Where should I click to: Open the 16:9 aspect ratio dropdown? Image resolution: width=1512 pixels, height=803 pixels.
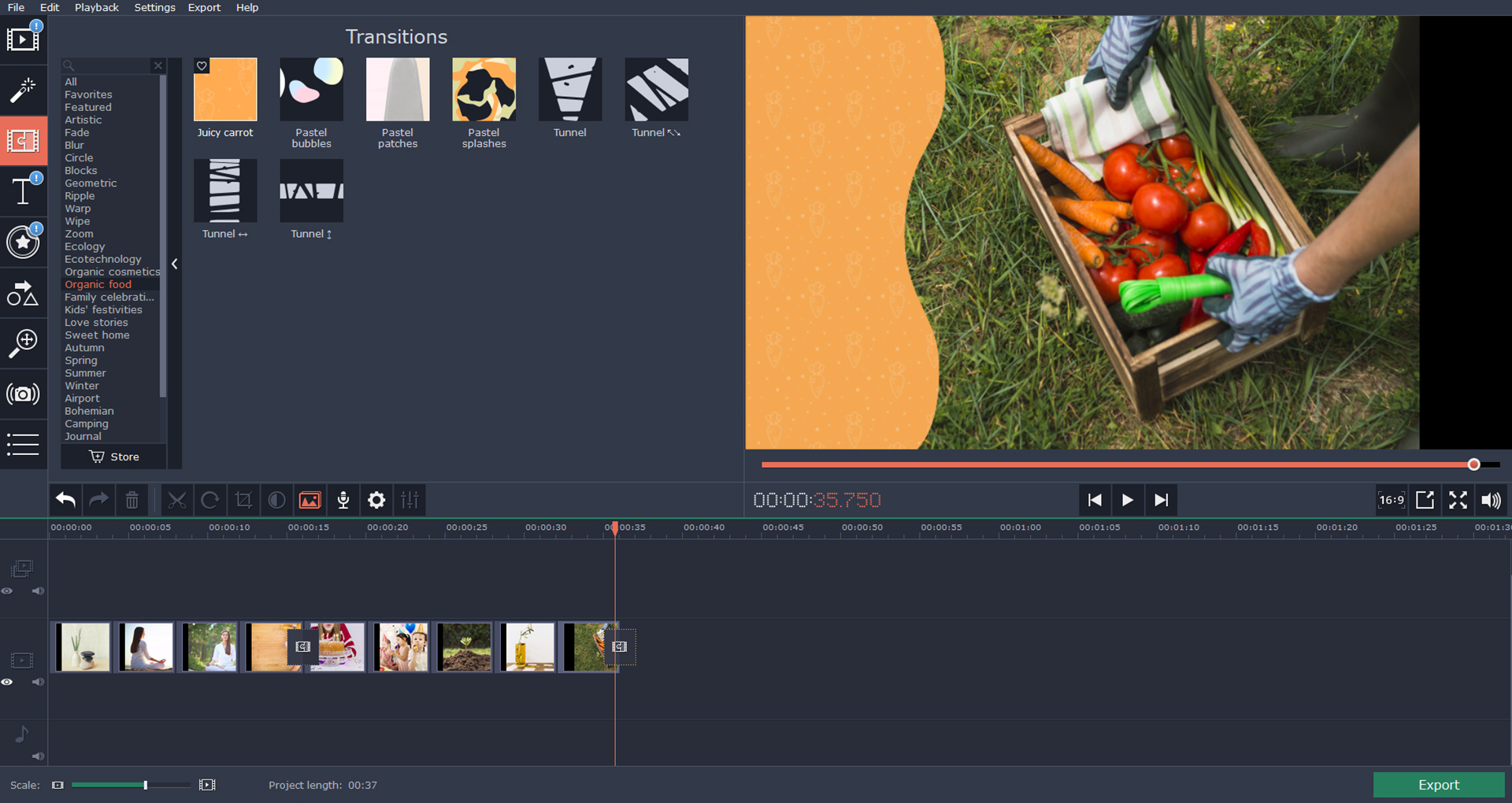1391,500
